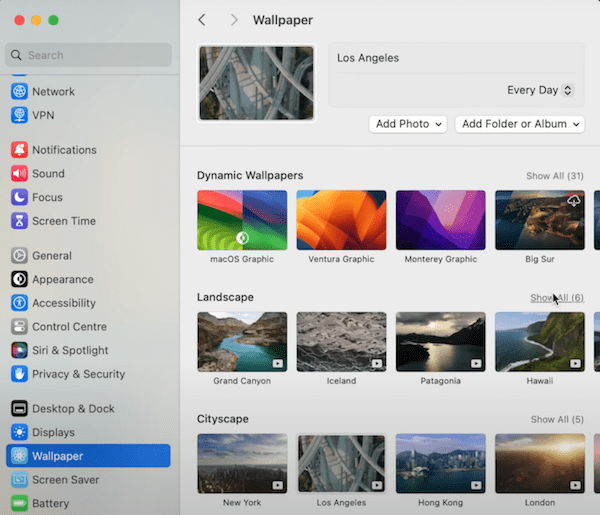Open Screen Saver settings label
The height and width of the screenshot is (515, 600).
[x=65, y=480]
